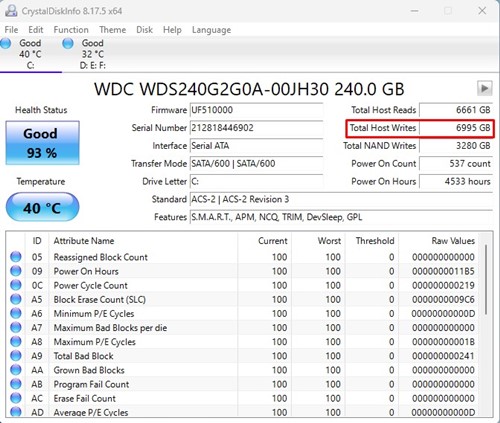Close the CrystalDiskInfo window
Screen dimensions: 500x423
click(482, 11)
